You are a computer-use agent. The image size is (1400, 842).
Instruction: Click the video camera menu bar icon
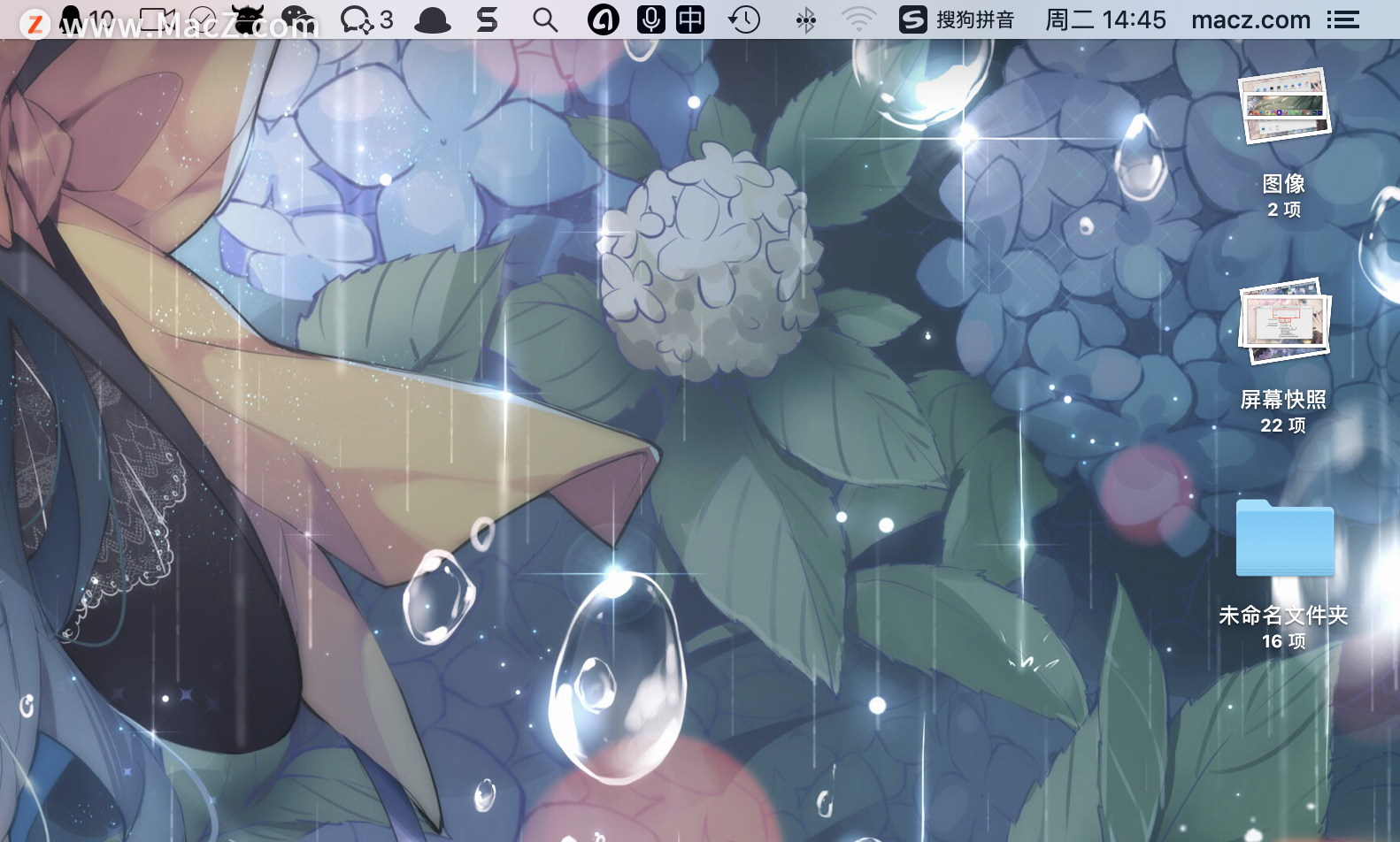pos(158,19)
